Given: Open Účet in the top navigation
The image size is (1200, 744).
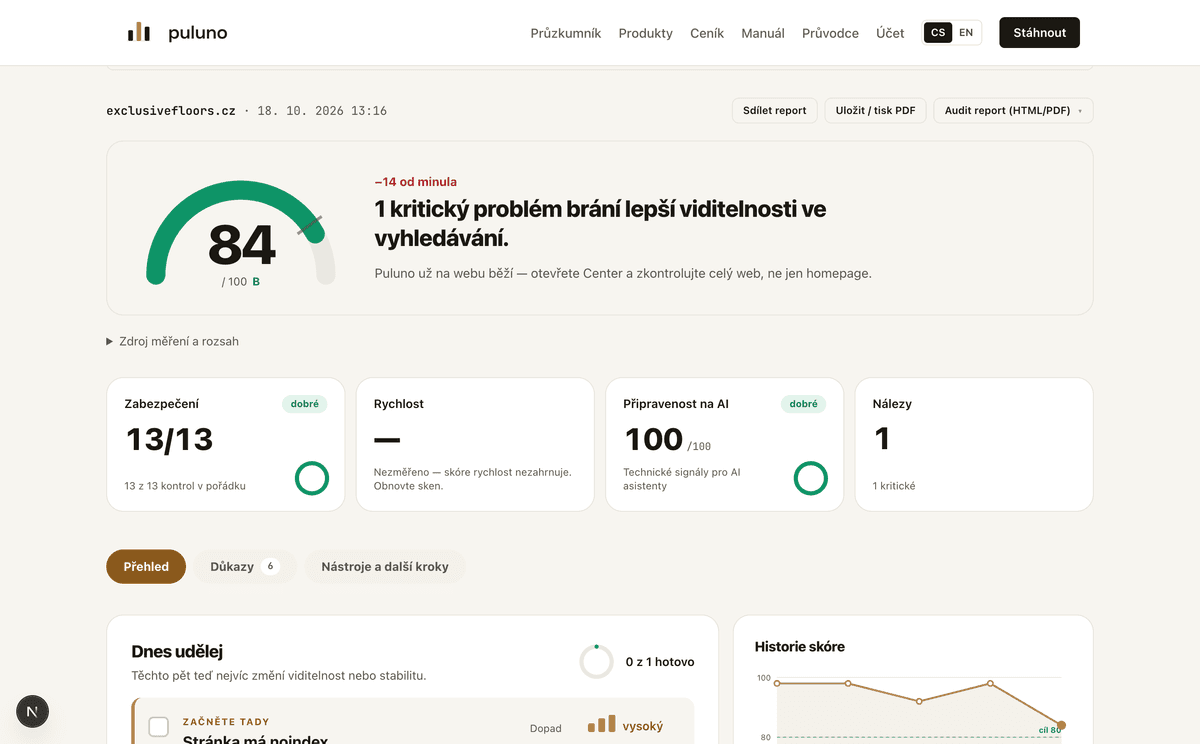Looking at the screenshot, I should point(890,33).
